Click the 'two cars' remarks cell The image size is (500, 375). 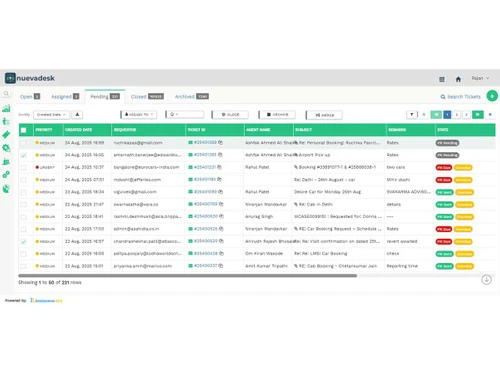(396, 167)
